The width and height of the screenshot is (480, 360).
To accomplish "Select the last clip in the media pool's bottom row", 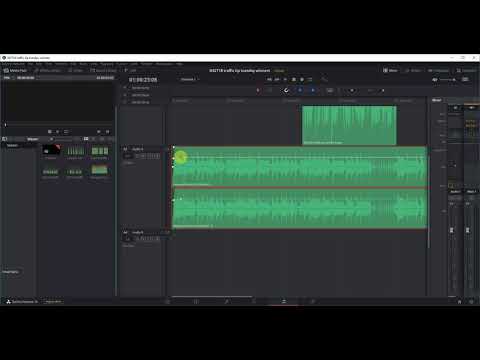I will click(x=100, y=170).
